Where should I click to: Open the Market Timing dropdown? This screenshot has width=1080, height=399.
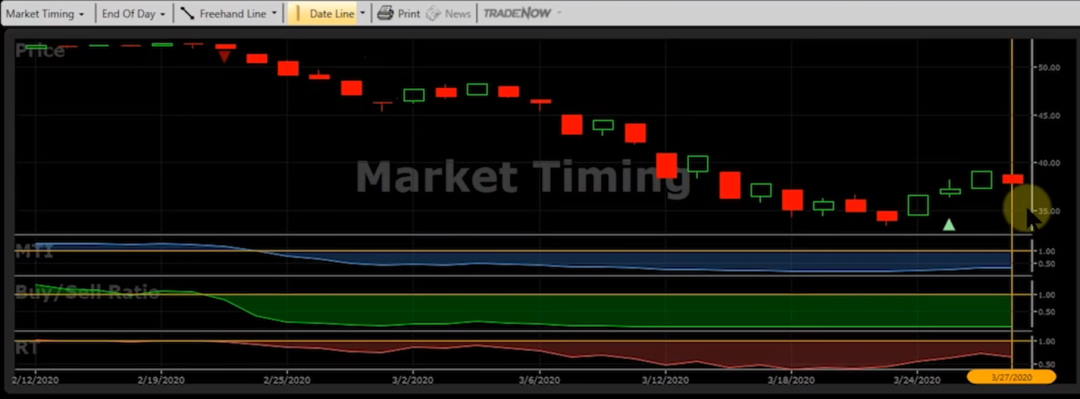click(x=45, y=14)
